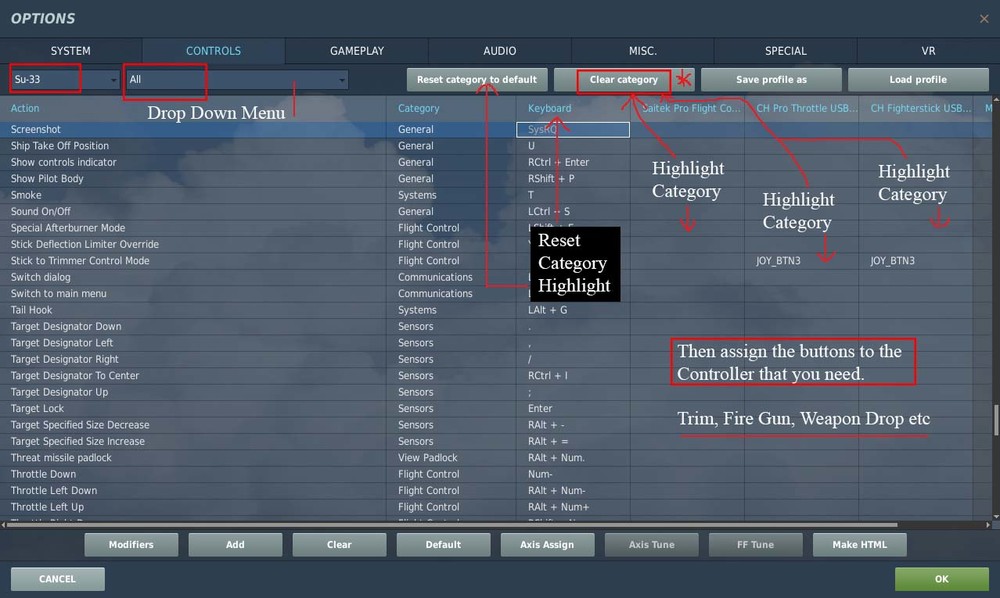
Task: Click Reset category to default
Action: coord(476,78)
